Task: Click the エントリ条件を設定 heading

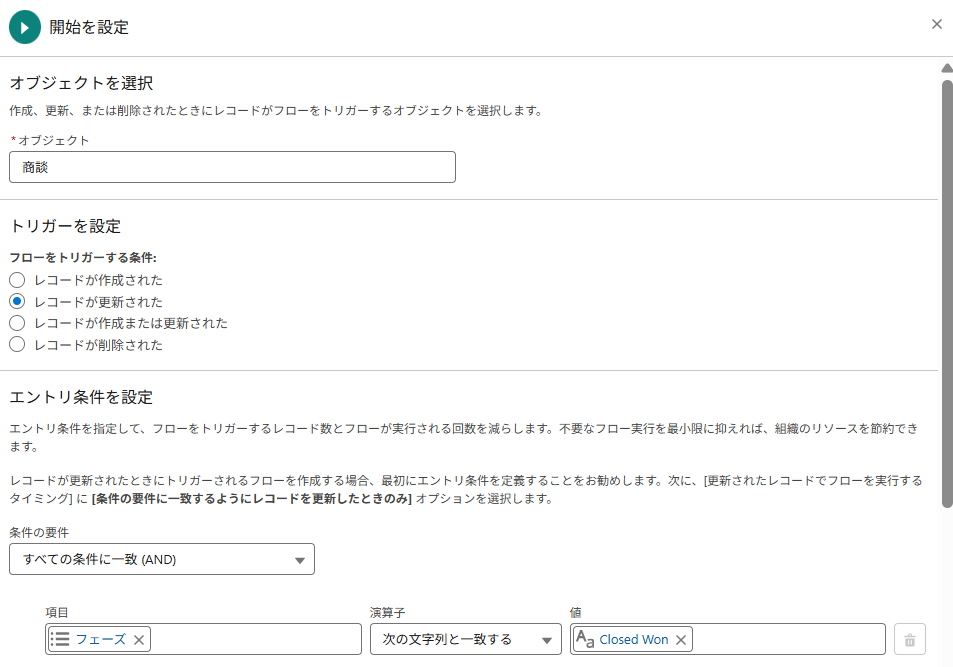Action: point(81,397)
